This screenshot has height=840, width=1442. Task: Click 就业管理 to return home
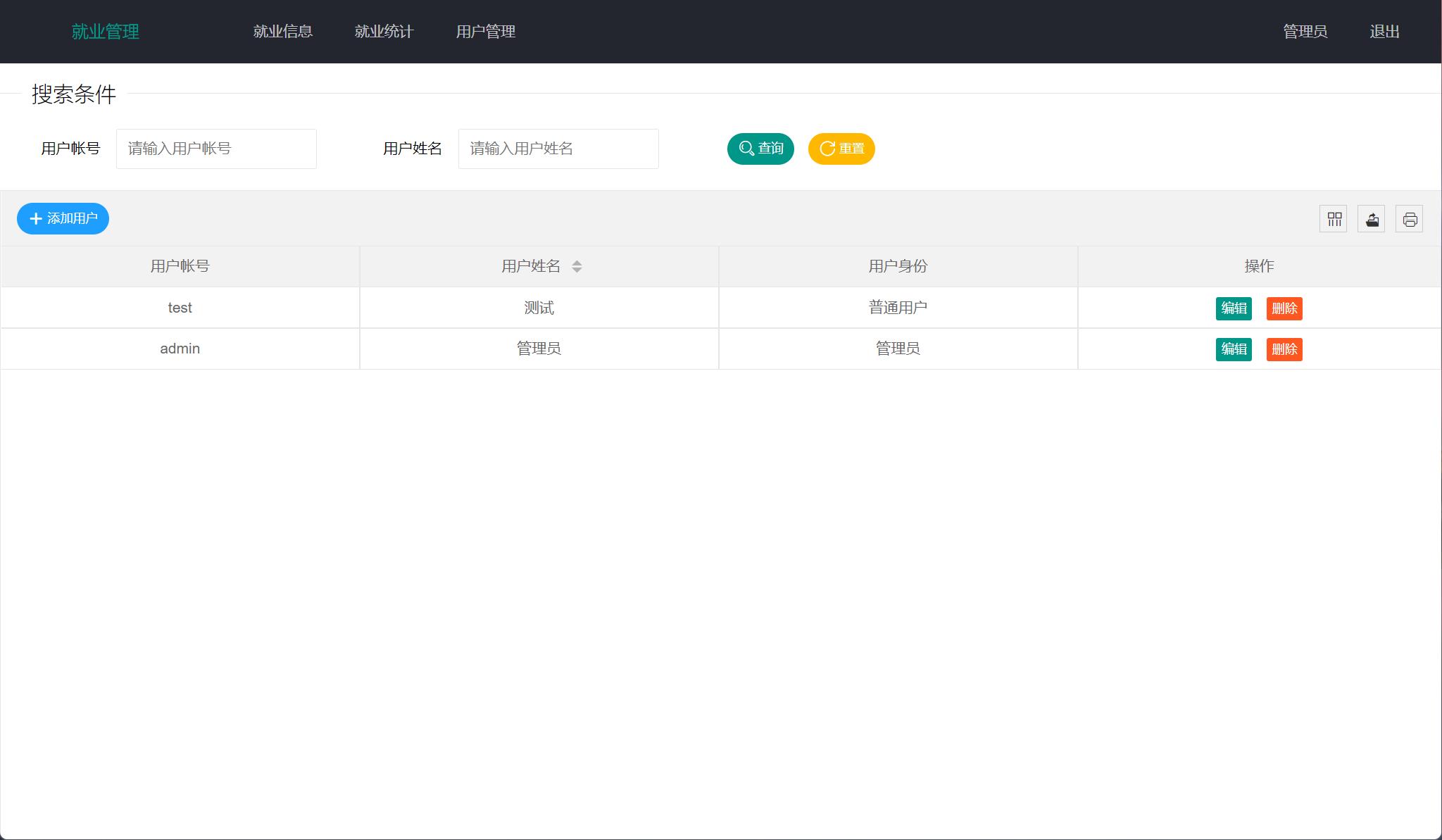pyautogui.click(x=104, y=31)
